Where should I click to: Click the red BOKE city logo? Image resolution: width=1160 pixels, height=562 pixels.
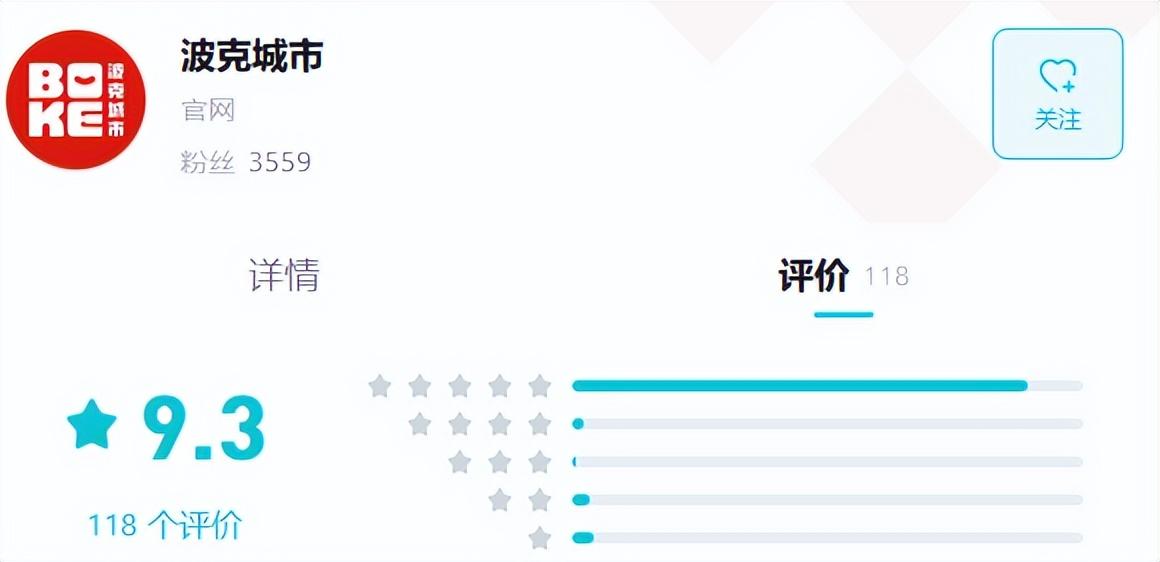[76, 100]
